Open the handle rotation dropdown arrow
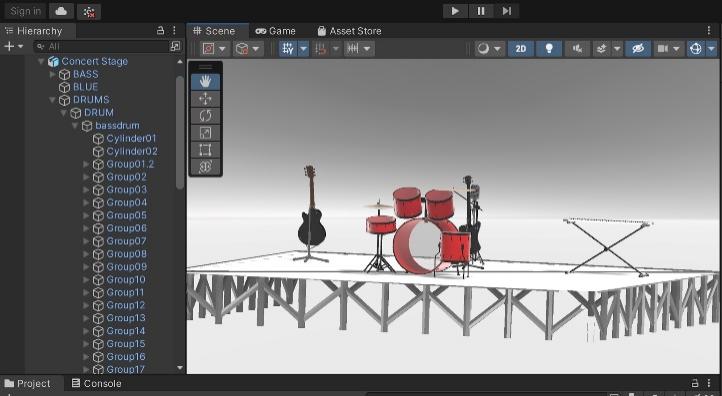722x396 pixels. point(256,48)
